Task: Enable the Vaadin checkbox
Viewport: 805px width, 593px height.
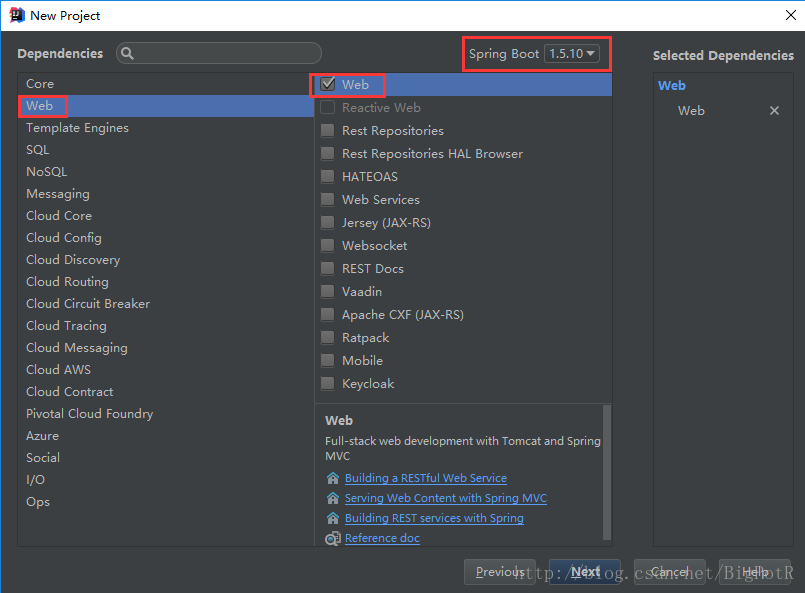Action: click(328, 292)
